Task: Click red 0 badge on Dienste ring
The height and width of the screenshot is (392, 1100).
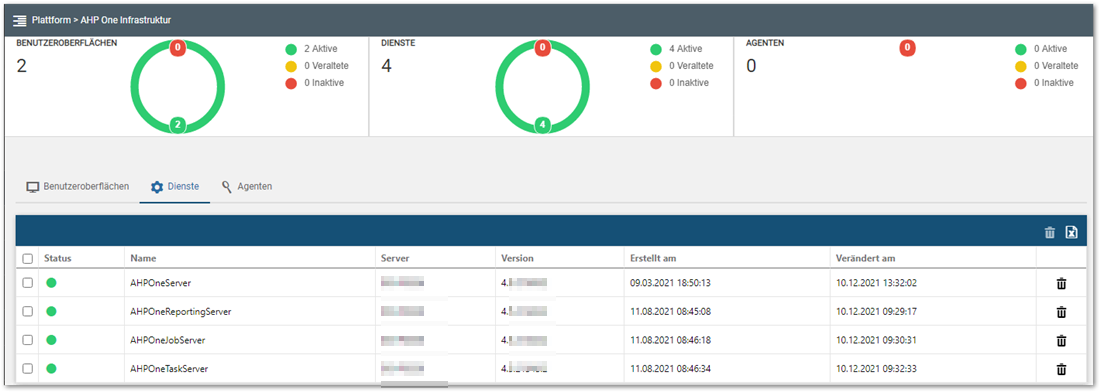Action: pos(542,48)
